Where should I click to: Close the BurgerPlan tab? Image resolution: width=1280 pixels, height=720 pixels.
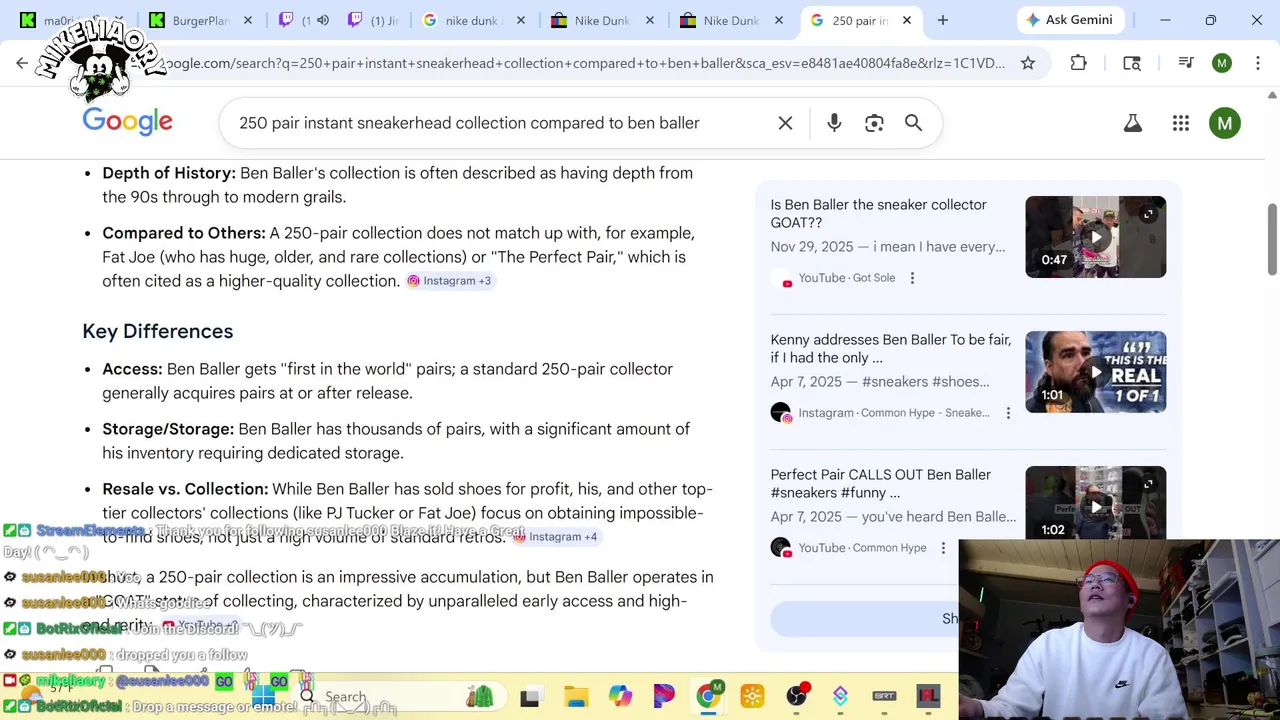248,20
